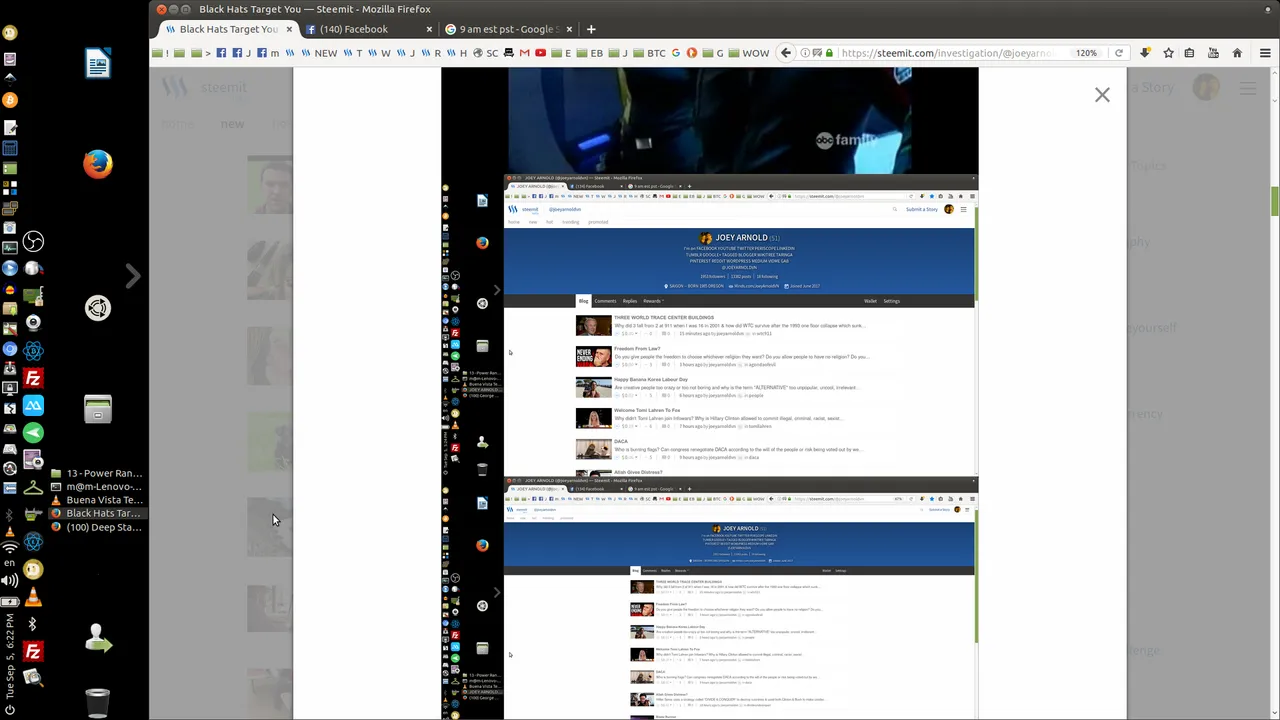
Task: Launch LibreOffice Writer from the desktop icon
Action: (x=97, y=63)
